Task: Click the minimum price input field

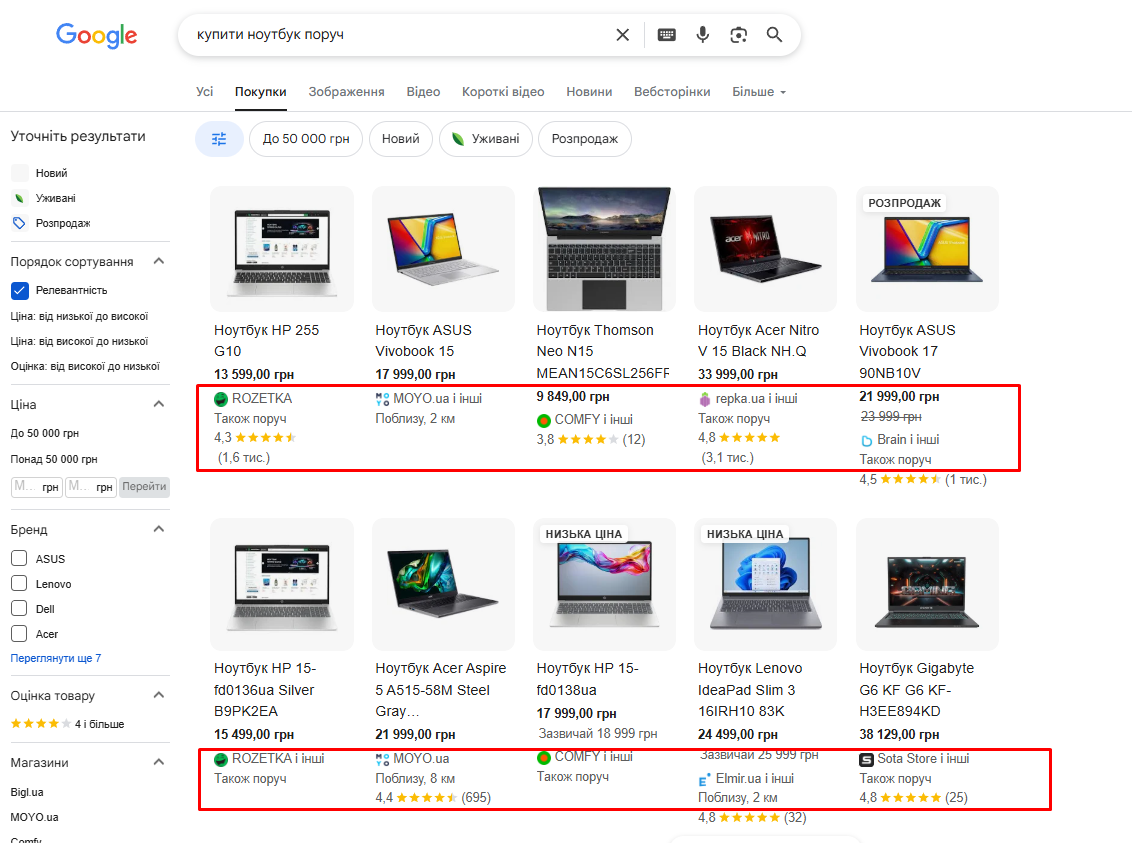Action: (x=36, y=487)
